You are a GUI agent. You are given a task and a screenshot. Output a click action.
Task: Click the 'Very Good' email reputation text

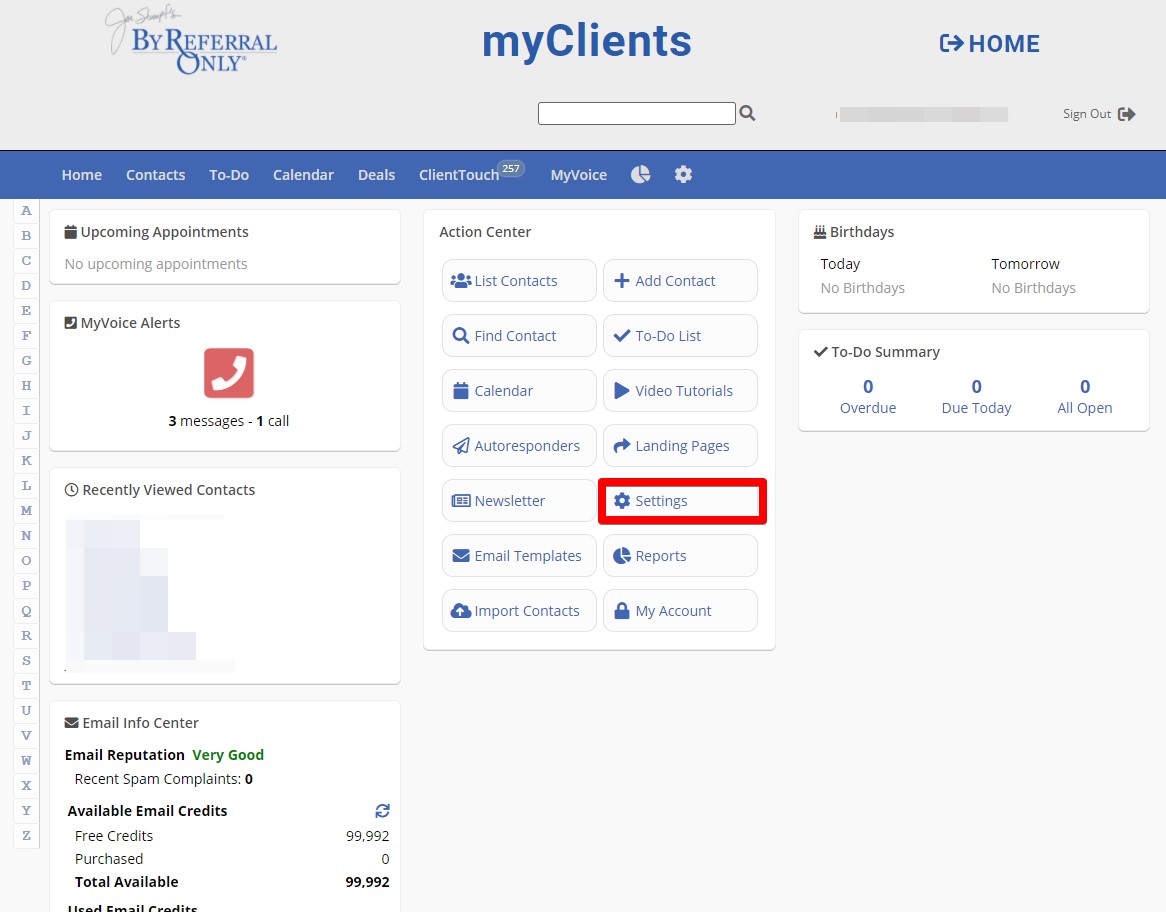coord(228,755)
